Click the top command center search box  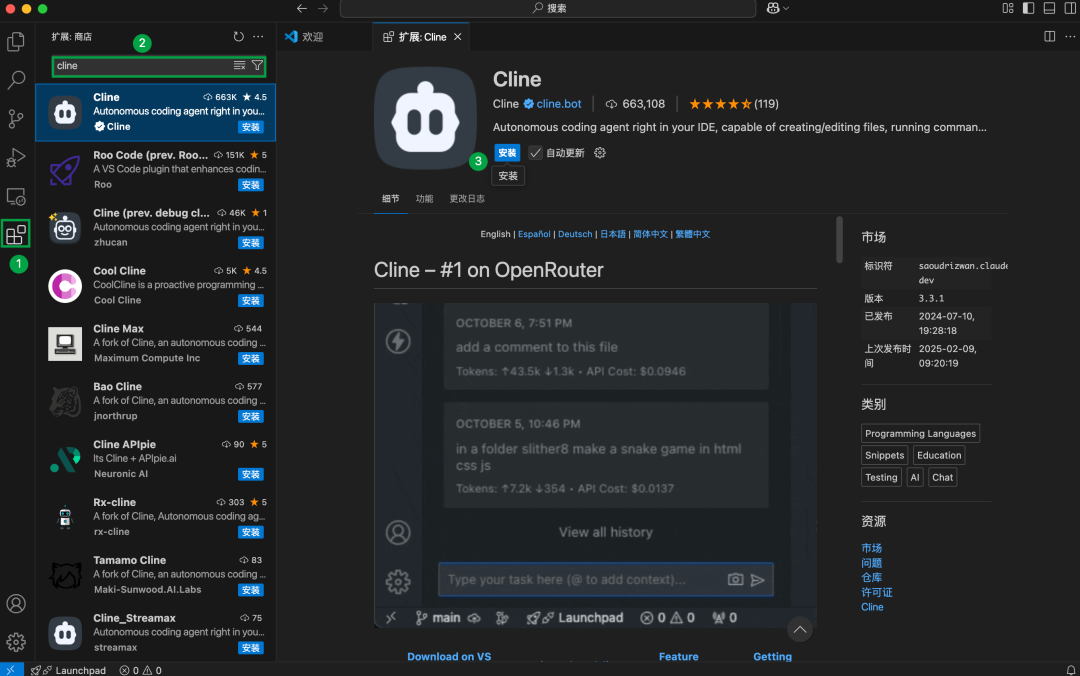click(548, 8)
